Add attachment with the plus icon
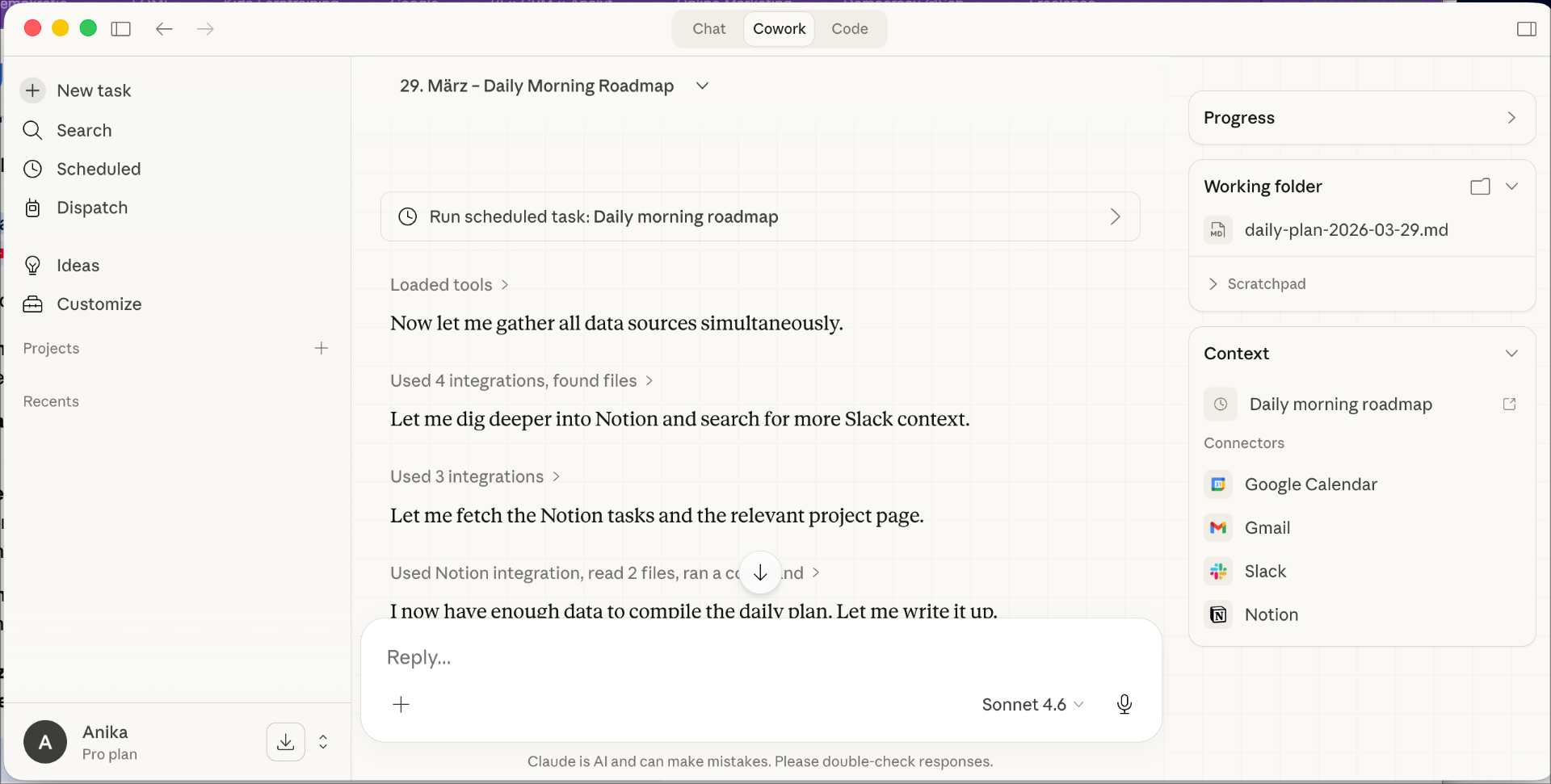 click(401, 704)
